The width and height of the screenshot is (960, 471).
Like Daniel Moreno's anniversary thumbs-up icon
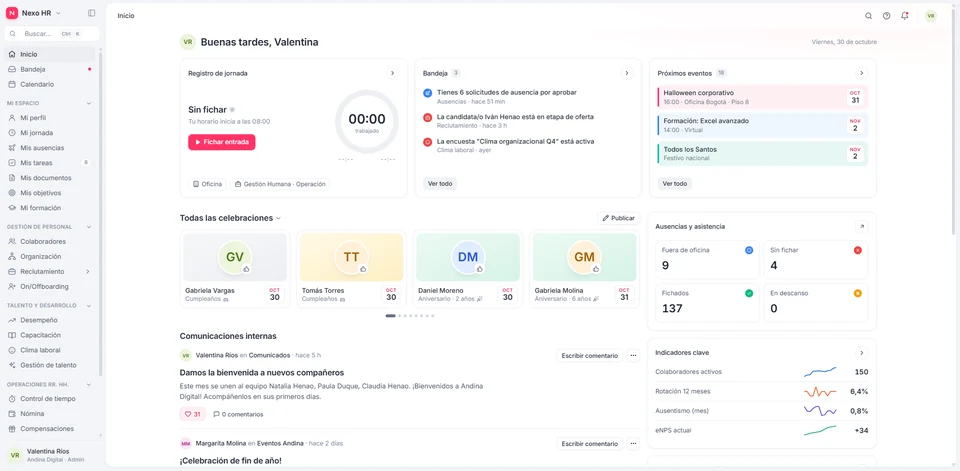click(479, 268)
